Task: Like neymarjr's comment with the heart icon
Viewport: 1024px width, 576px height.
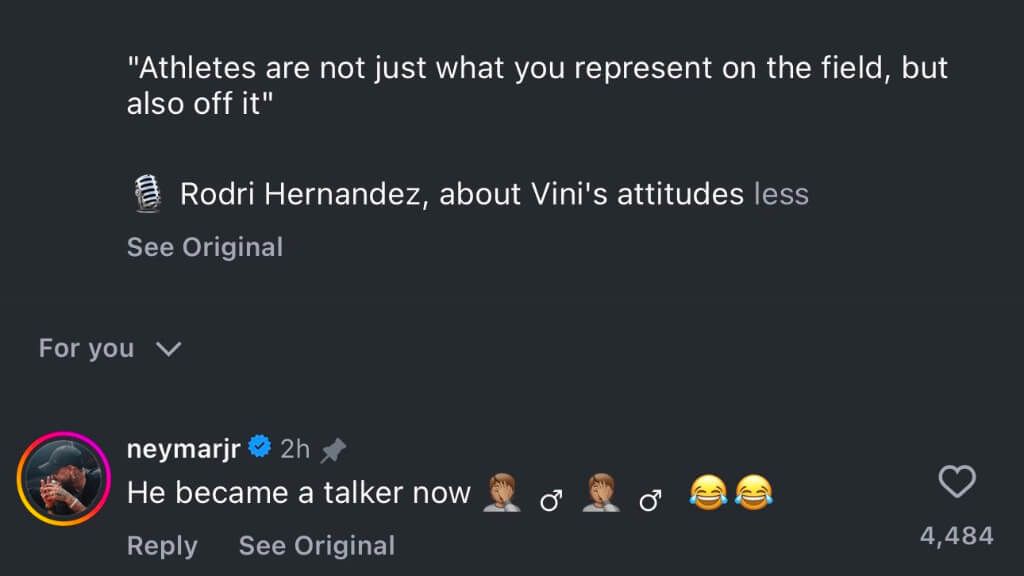Action: [x=957, y=483]
